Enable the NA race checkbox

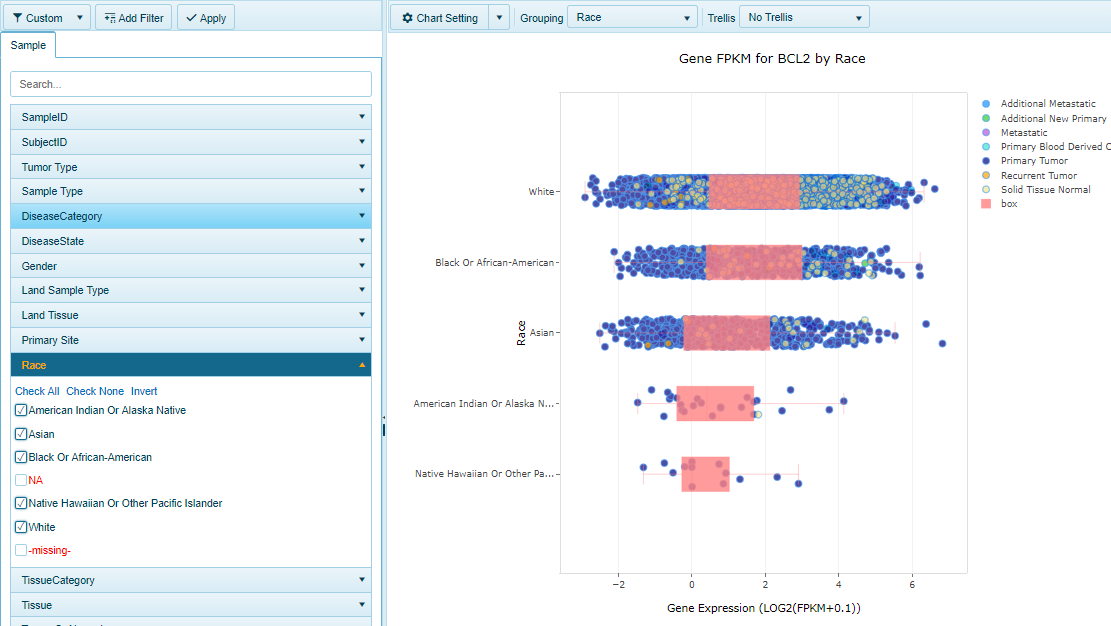pos(21,480)
